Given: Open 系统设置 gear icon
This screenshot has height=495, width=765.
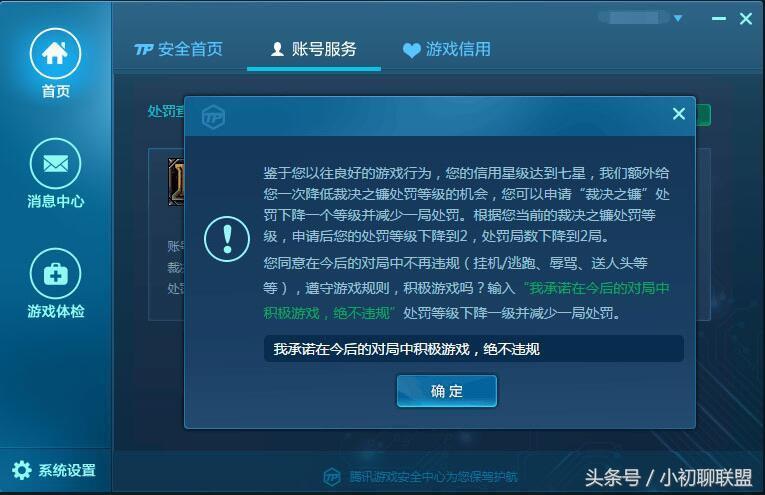Looking at the screenshot, I should pyautogui.click(x=21, y=470).
